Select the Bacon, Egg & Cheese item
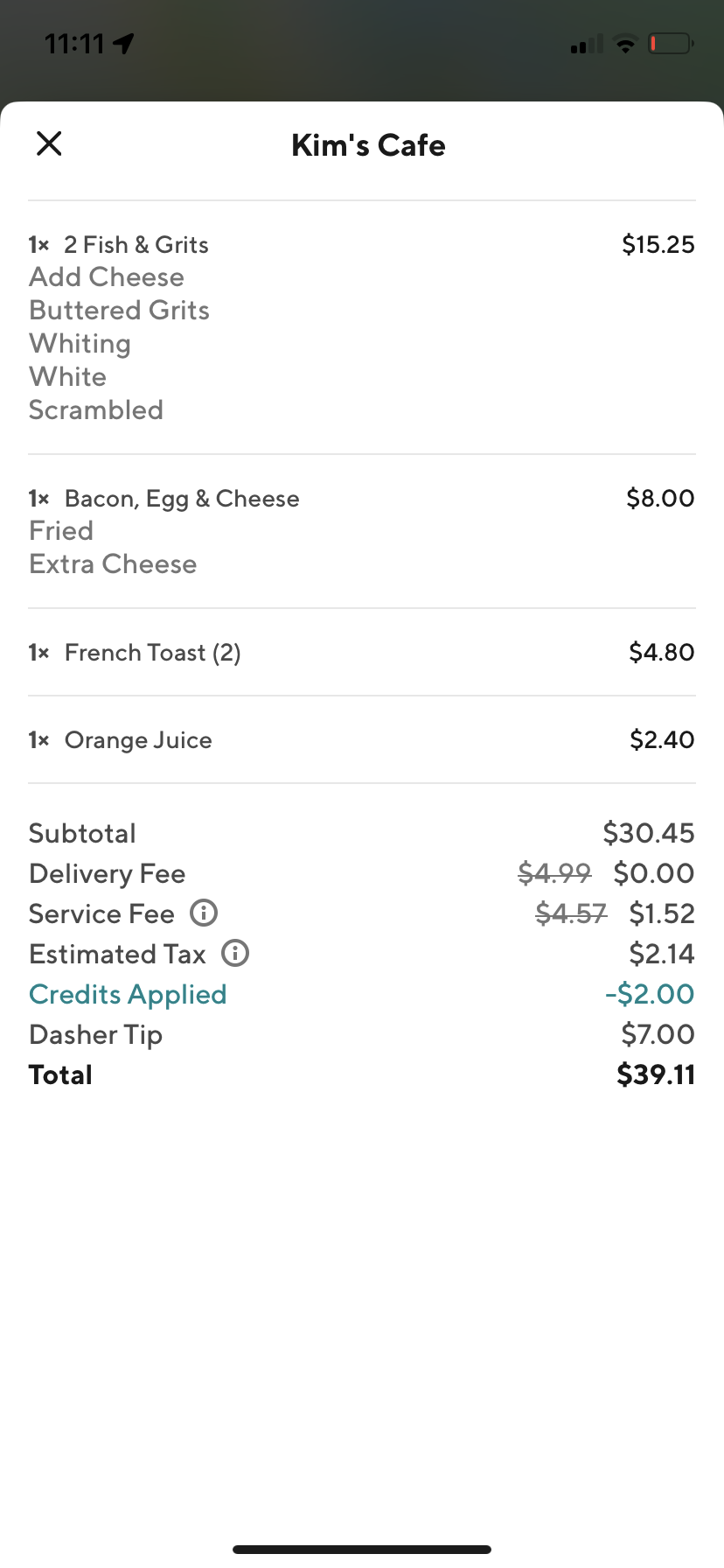The height and width of the screenshot is (1568, 724). (x=182, y=499)
